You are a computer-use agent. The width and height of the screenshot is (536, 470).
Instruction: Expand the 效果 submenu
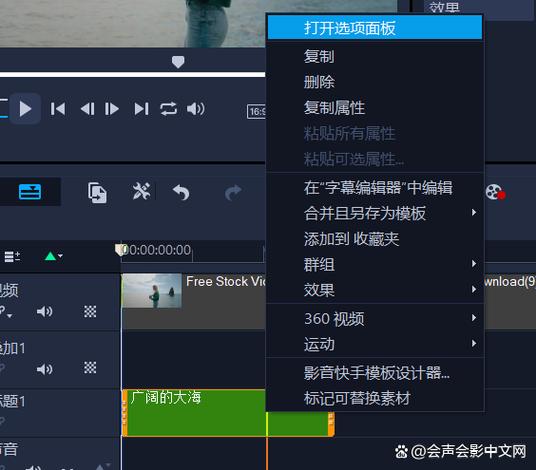(375, 290)
